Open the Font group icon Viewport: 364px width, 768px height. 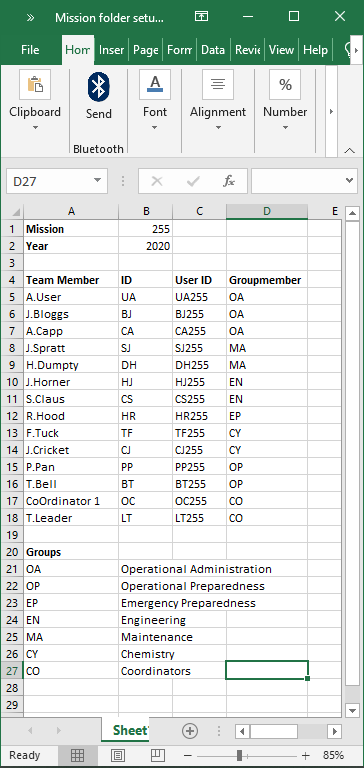155,84
